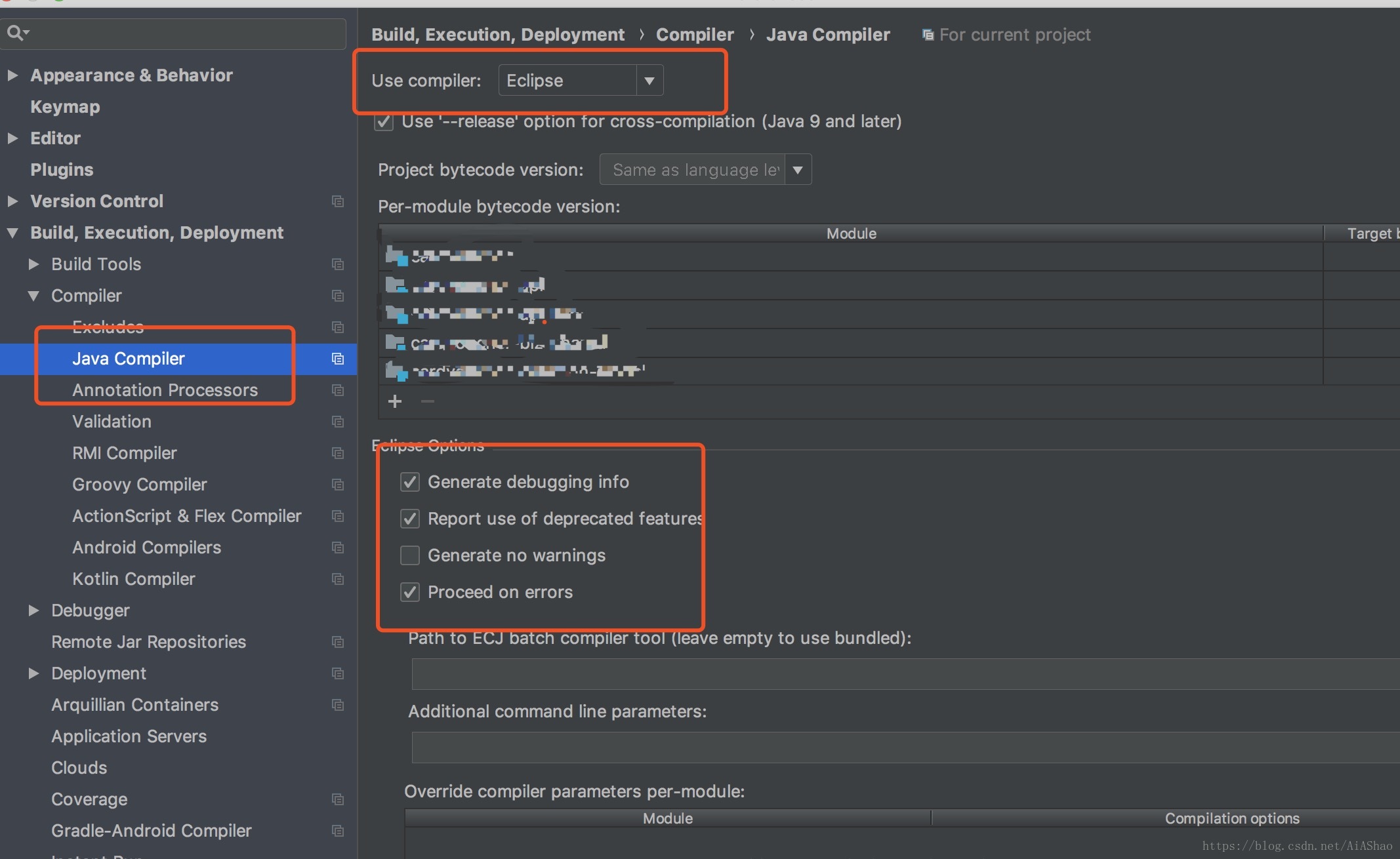
Task: Open Remote Jar Repositories settings
Action: (x=148, y=642)
